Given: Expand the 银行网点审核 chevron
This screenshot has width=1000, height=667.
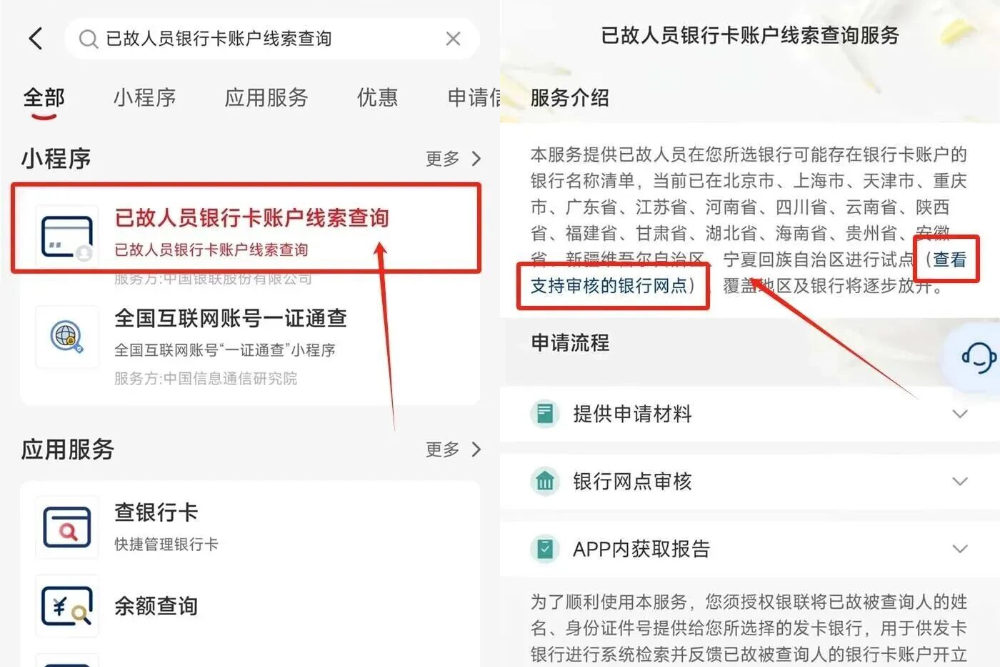Looking at the screenshot, I should coord(960,481).
